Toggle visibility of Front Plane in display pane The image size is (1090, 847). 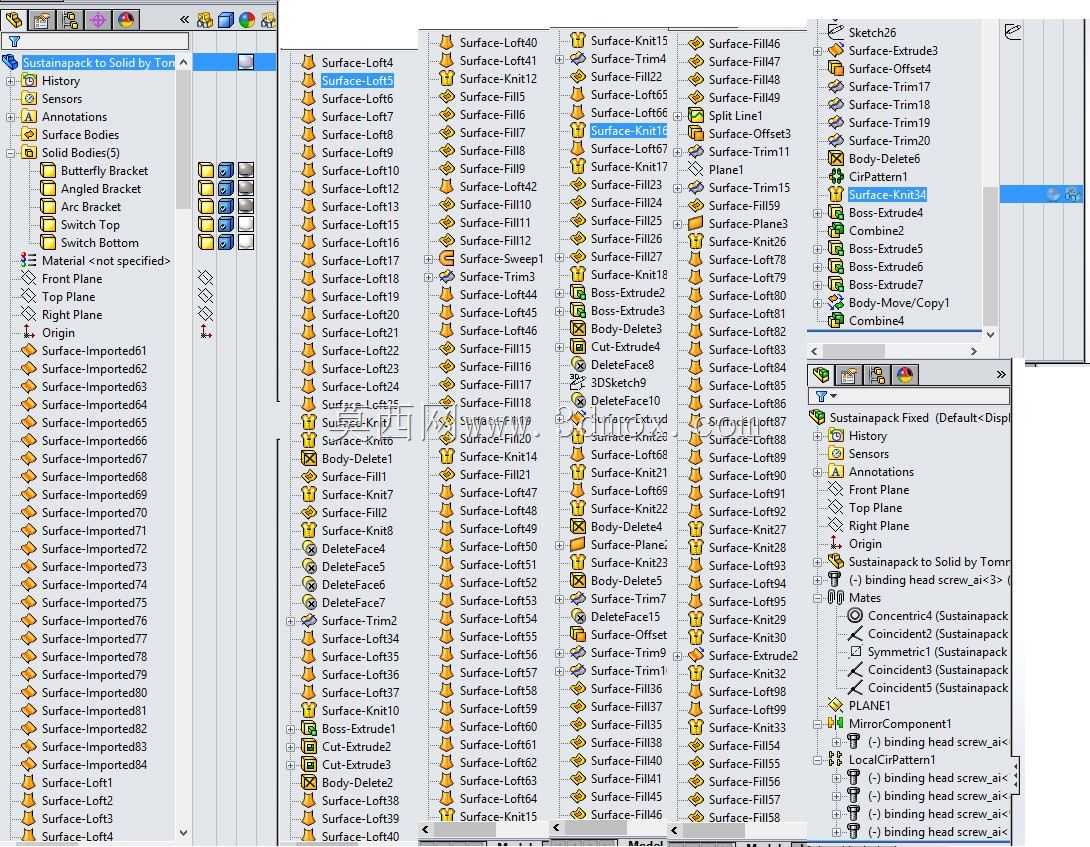tap(205, 278)
